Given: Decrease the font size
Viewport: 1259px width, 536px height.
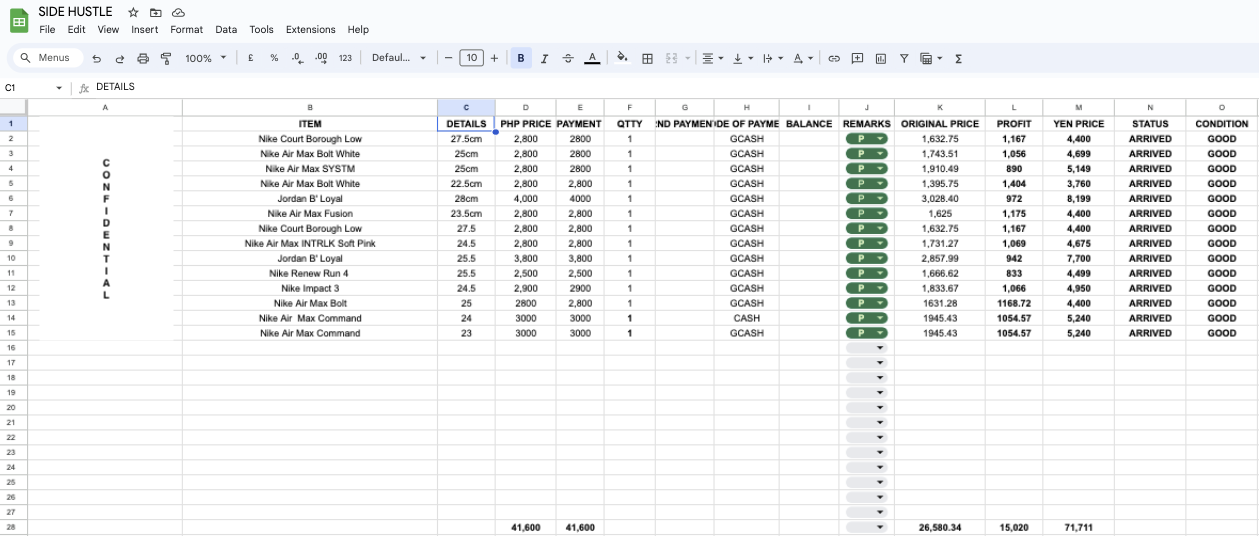Looking at the screenshot, I should click(449, 58).
